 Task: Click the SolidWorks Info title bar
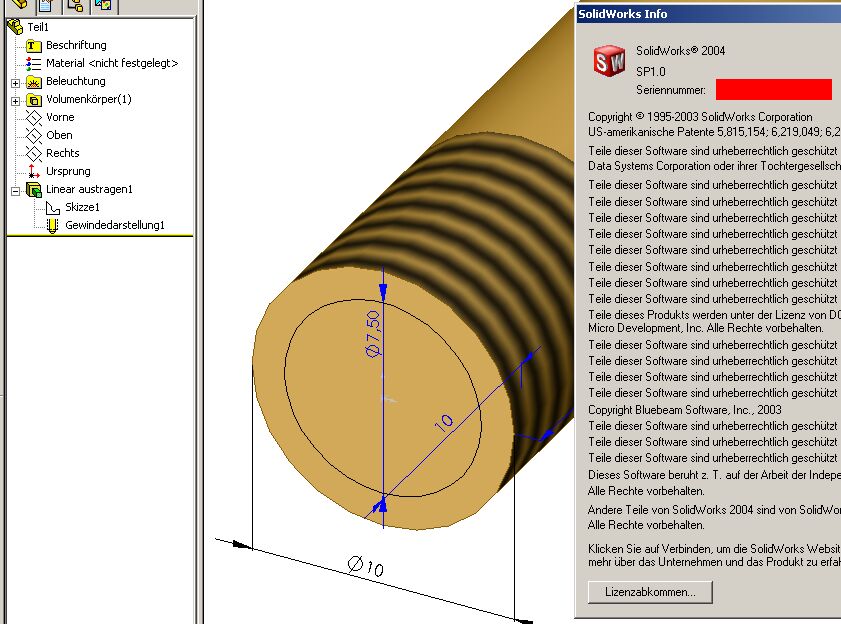tap(708, 14)
